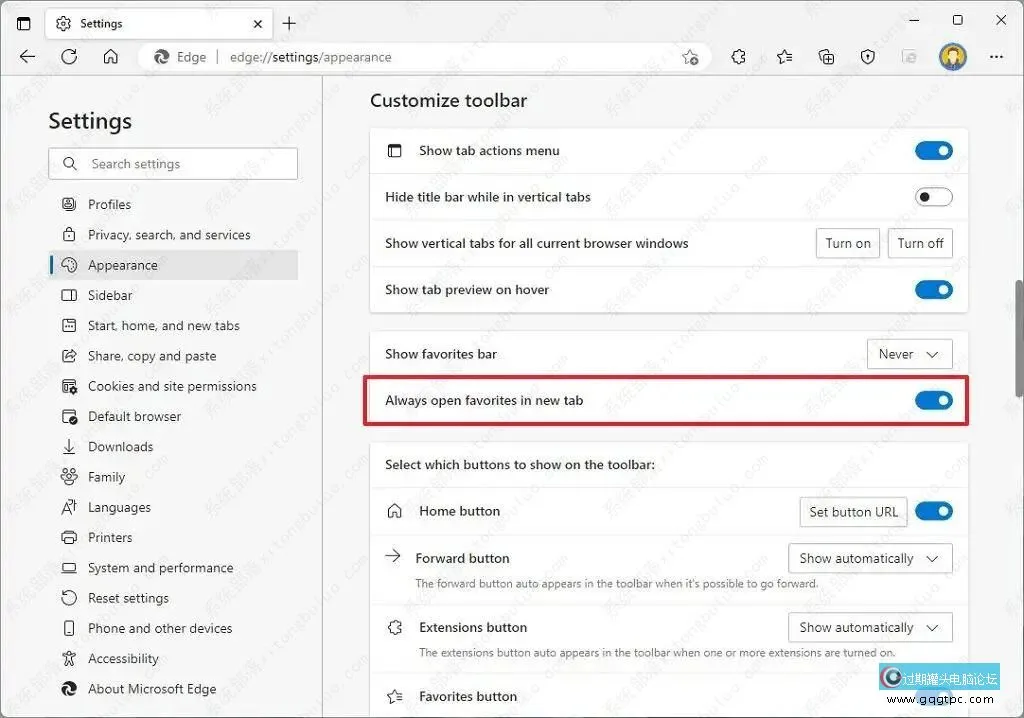This screenshot has height=718, width=1024.
Task: Click the Home icon in the toolbar
Action: [x=110, y=57]
